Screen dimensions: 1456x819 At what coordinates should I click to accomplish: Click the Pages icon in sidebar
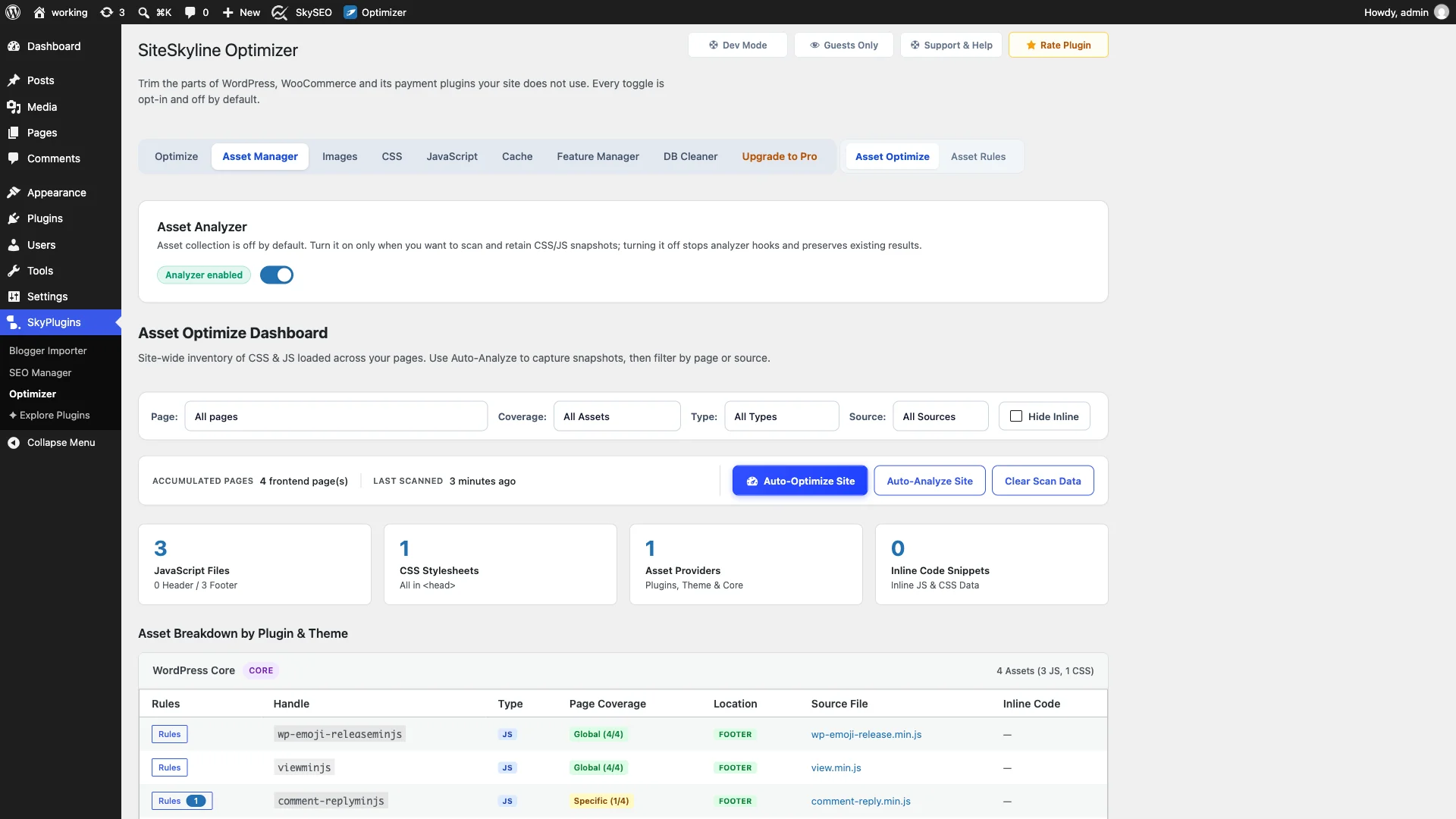pyautogui.click(x=14, y=133)
